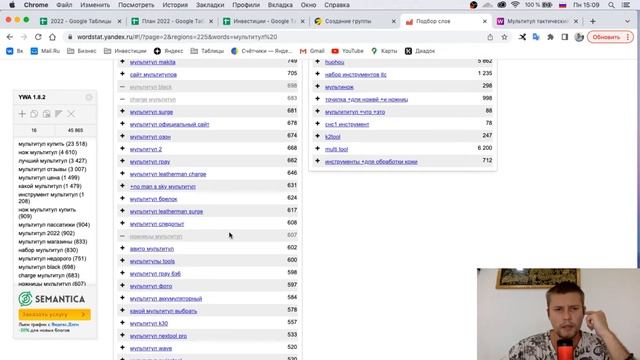Click the YWA panel add (plus) icon
The width and height of the screenshot is (640, 360).
click(x=22, y=114)
